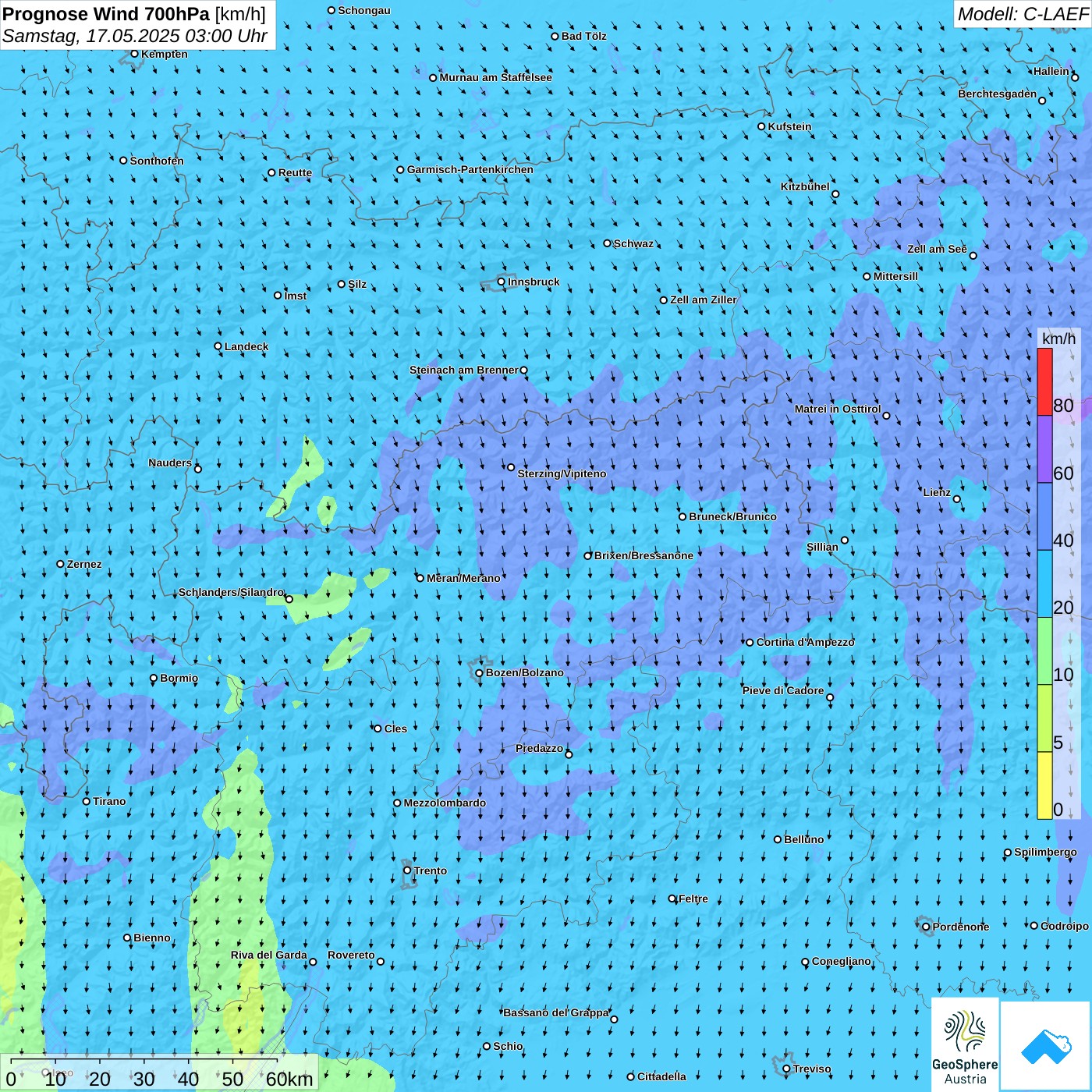Click the 'Conegliano' label

point(842,961)
